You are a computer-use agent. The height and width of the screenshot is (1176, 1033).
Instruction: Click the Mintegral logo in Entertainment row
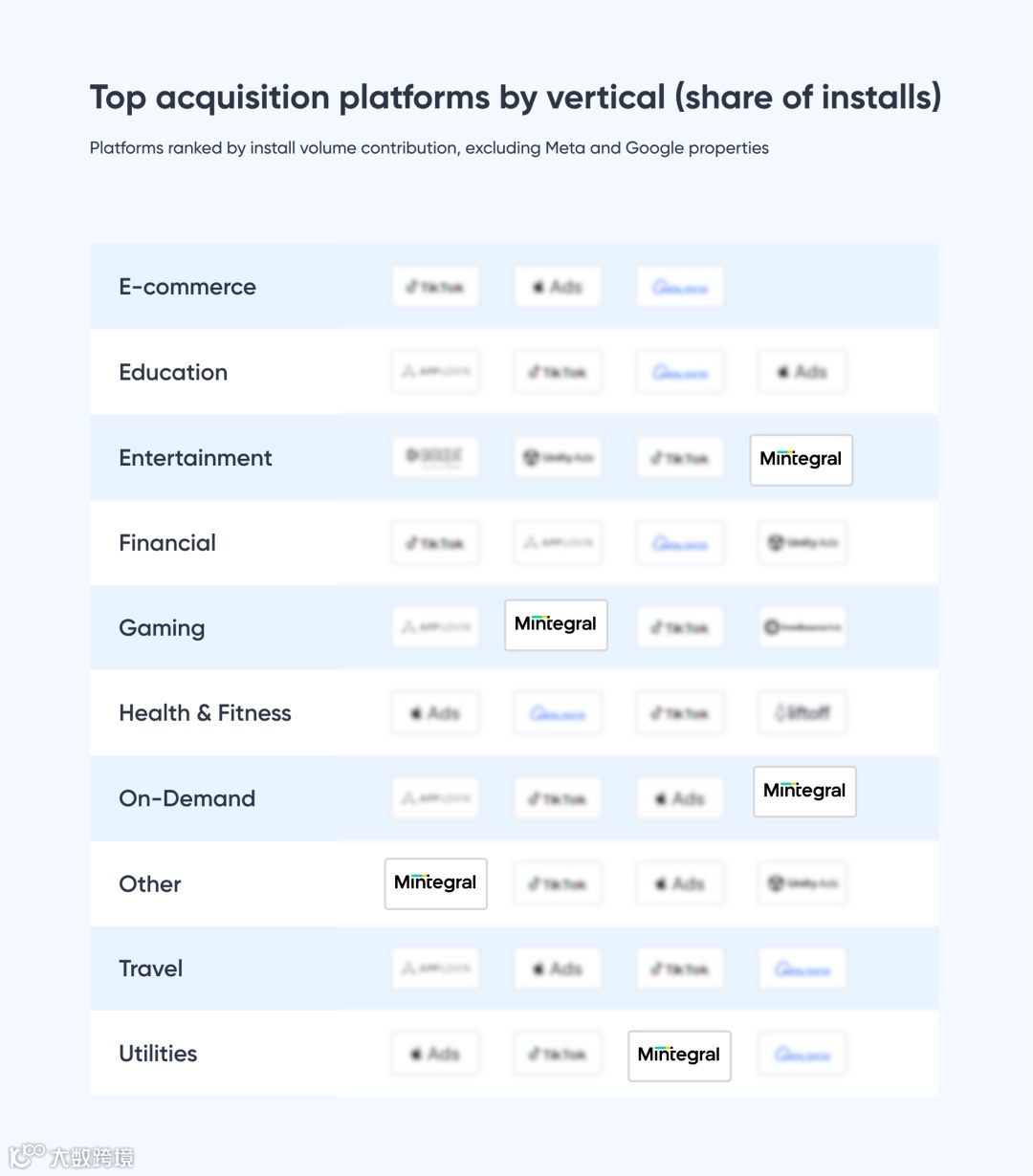tap(801, 459)
